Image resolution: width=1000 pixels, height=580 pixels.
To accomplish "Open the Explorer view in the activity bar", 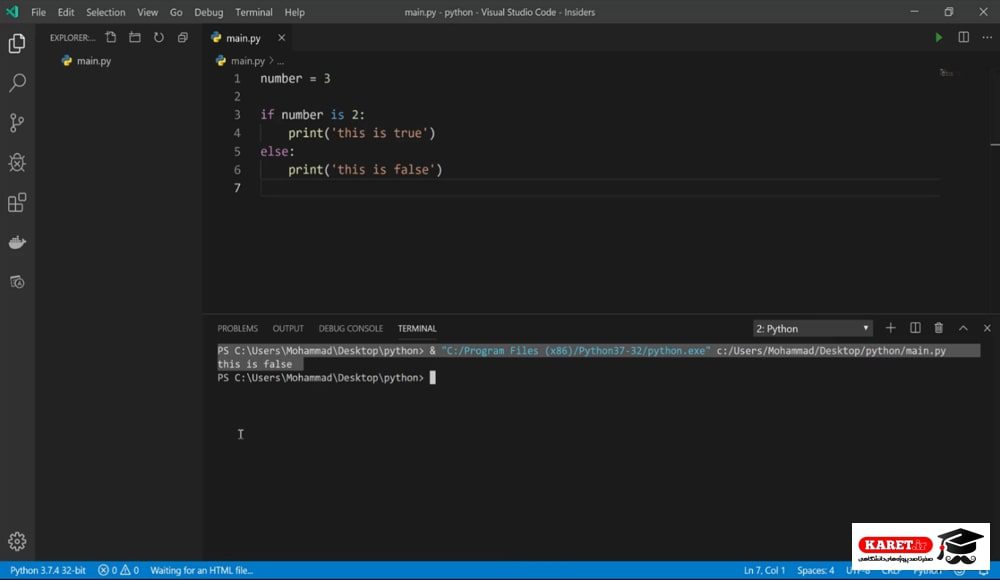I will tap(17, 43).
